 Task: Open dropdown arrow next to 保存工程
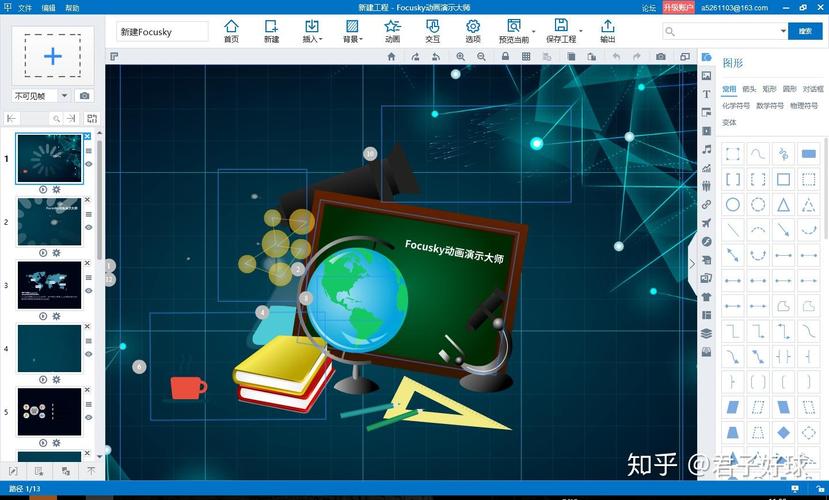point(581,32)
